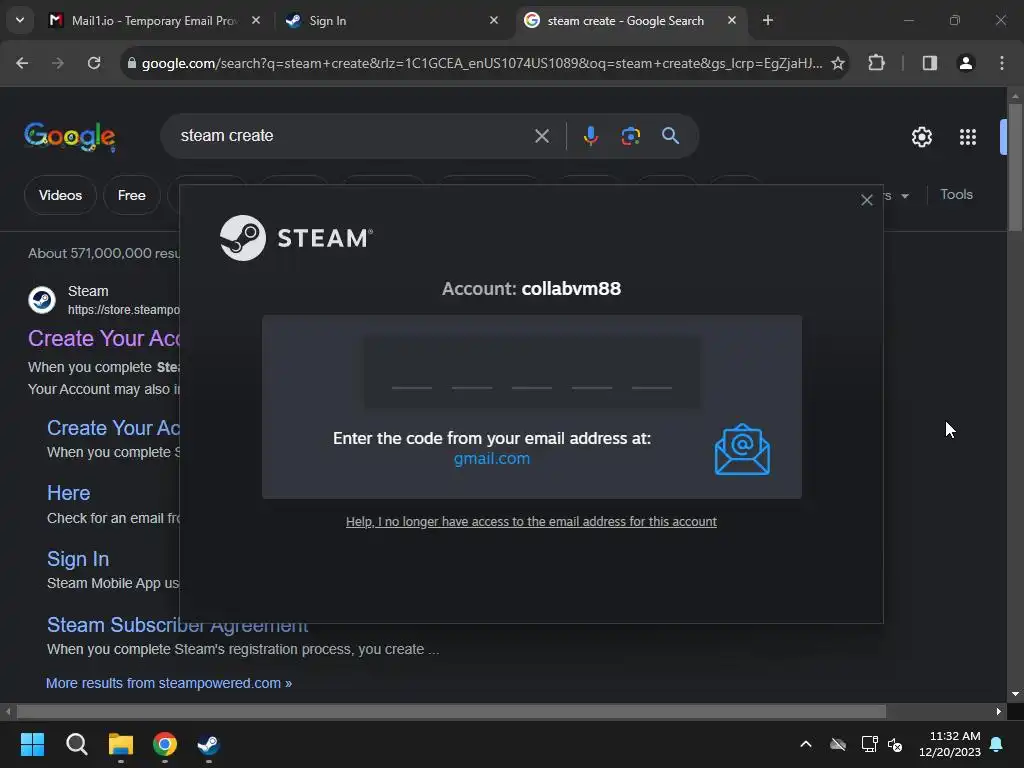Click the OneDrive cloud tray icon
The height and width of the screenshot is (768, 1024).
pos(838,744)
